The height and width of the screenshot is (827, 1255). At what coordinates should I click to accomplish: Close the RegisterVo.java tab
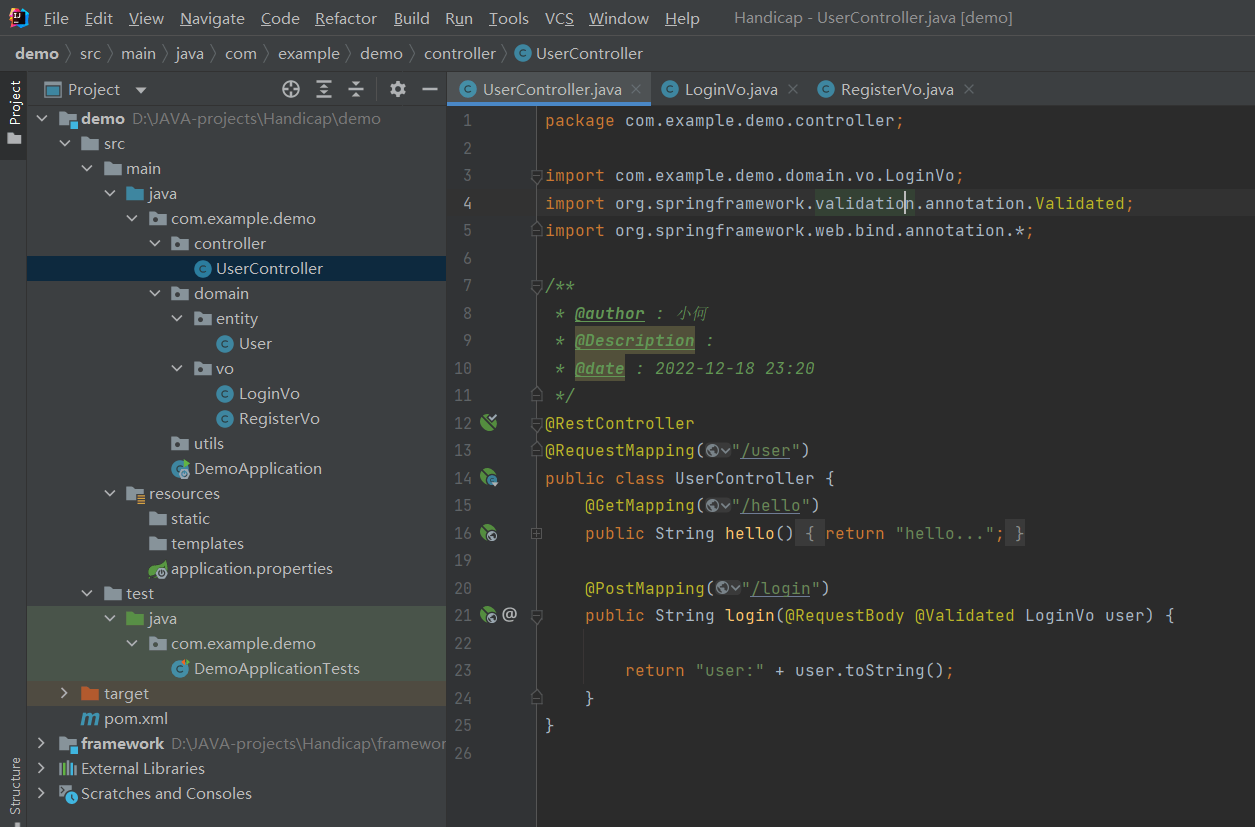(969, 89)
